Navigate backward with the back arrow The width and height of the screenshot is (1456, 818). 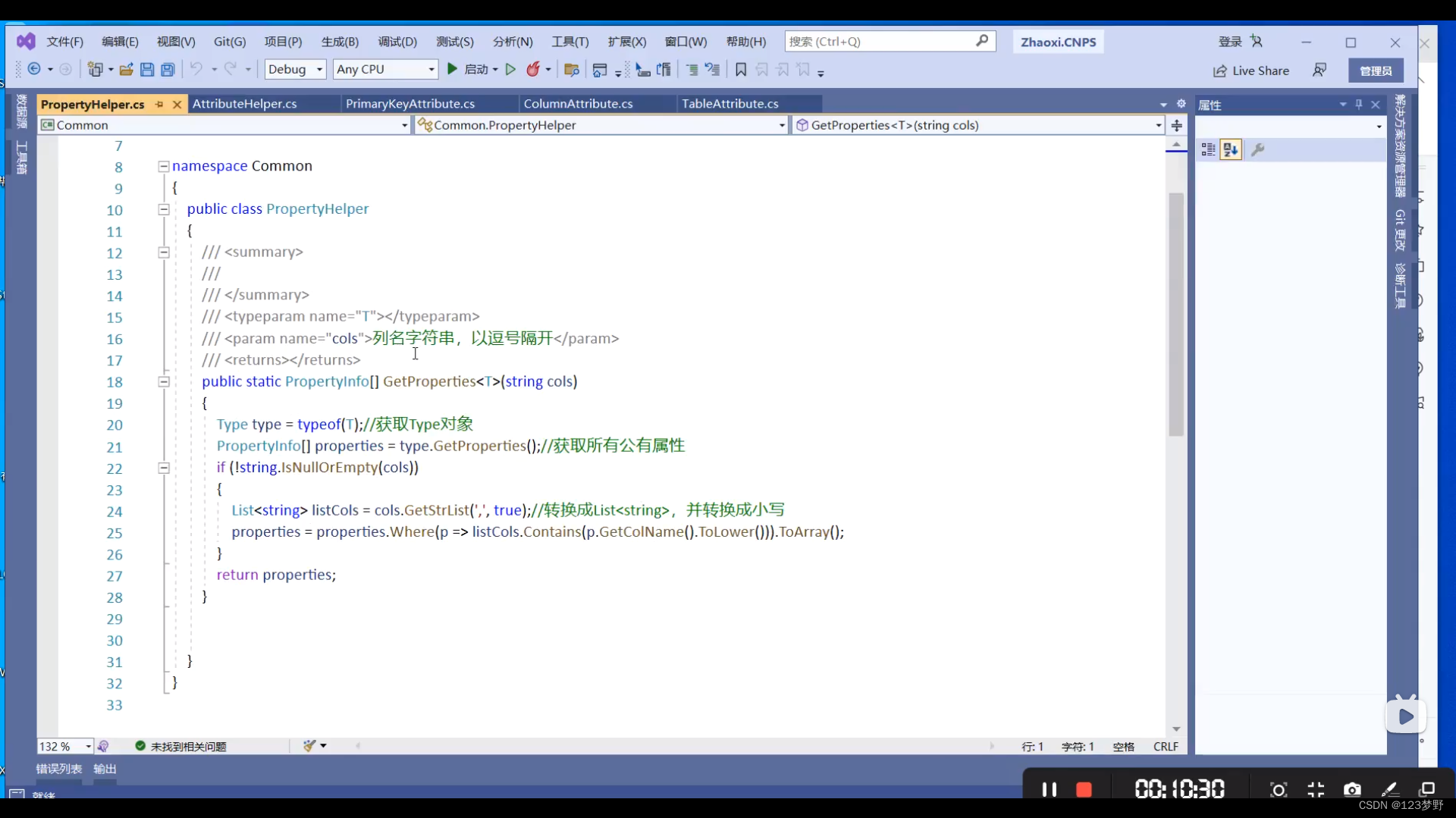click(34, 69)
